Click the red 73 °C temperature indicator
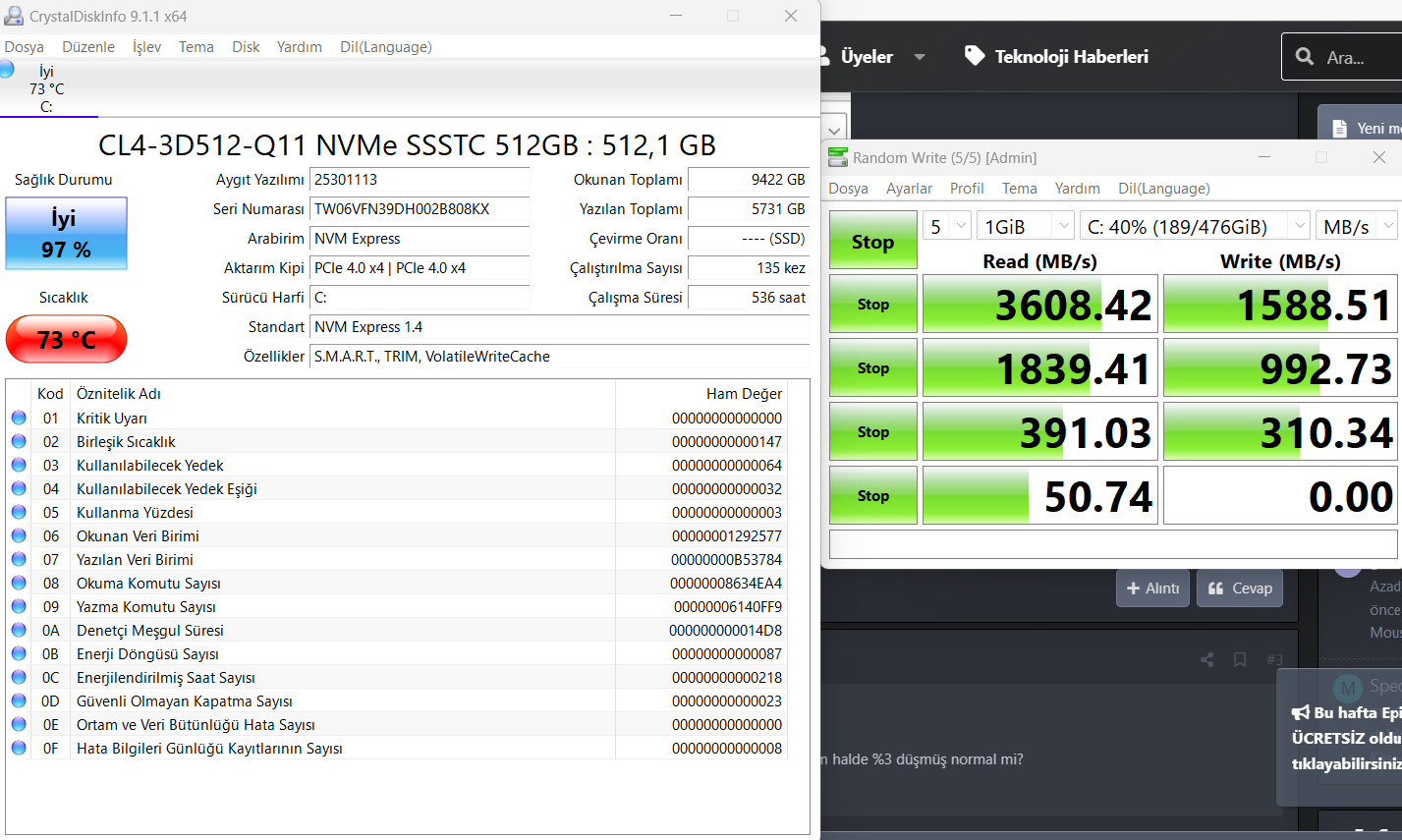The height and width of the screenshot is (840, 1402). [x=66, y=340]
